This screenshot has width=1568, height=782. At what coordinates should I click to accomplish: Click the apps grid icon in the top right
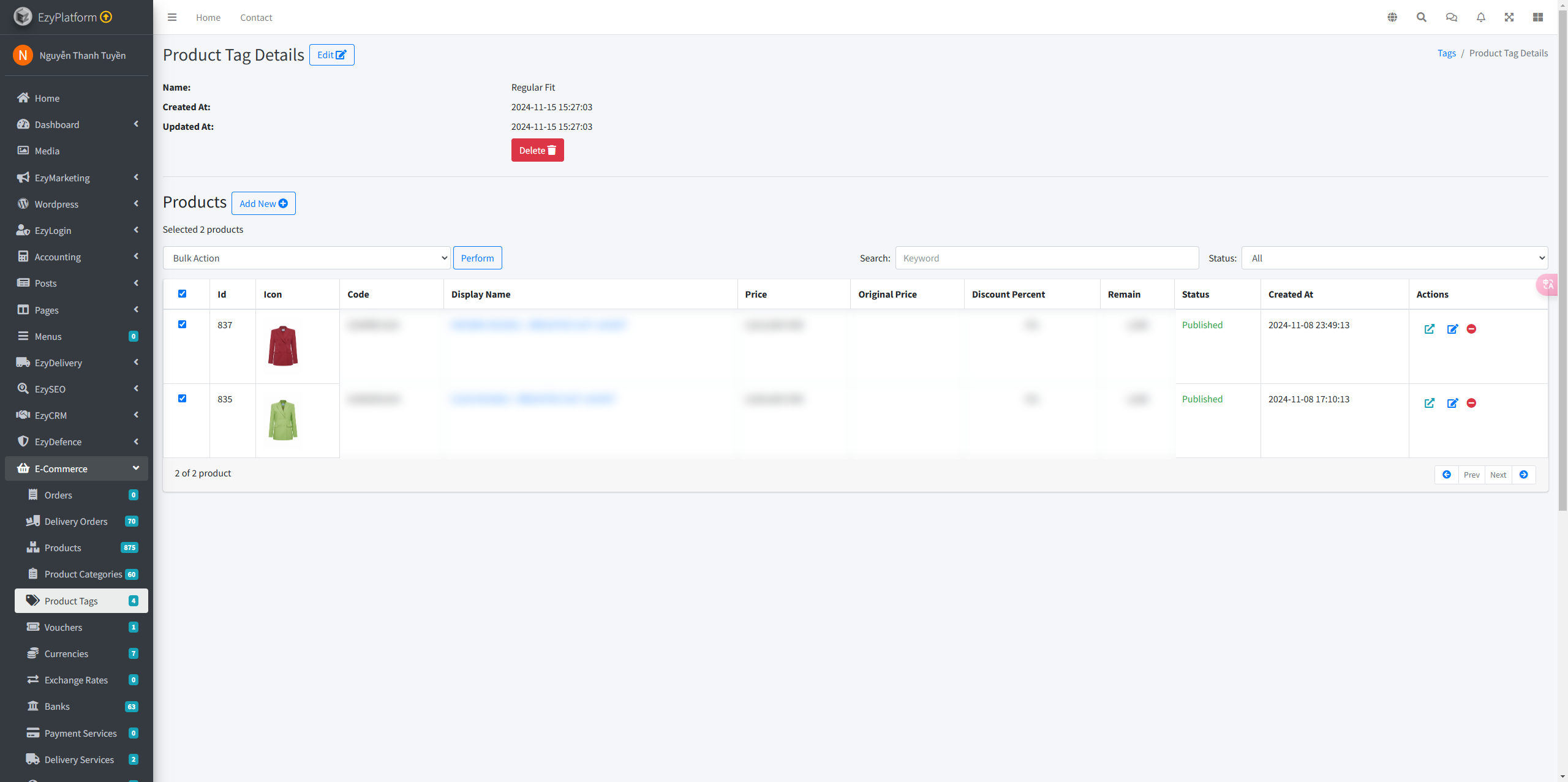click(x=1538, y=17)
